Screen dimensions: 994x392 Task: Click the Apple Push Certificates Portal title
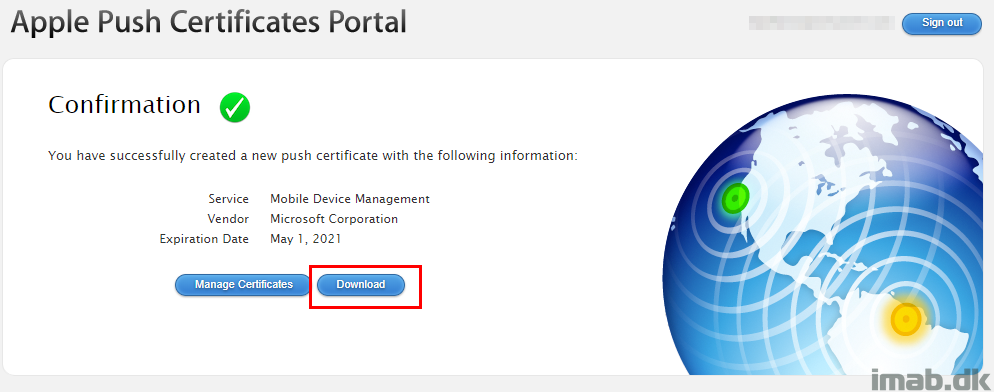[209, 22]
